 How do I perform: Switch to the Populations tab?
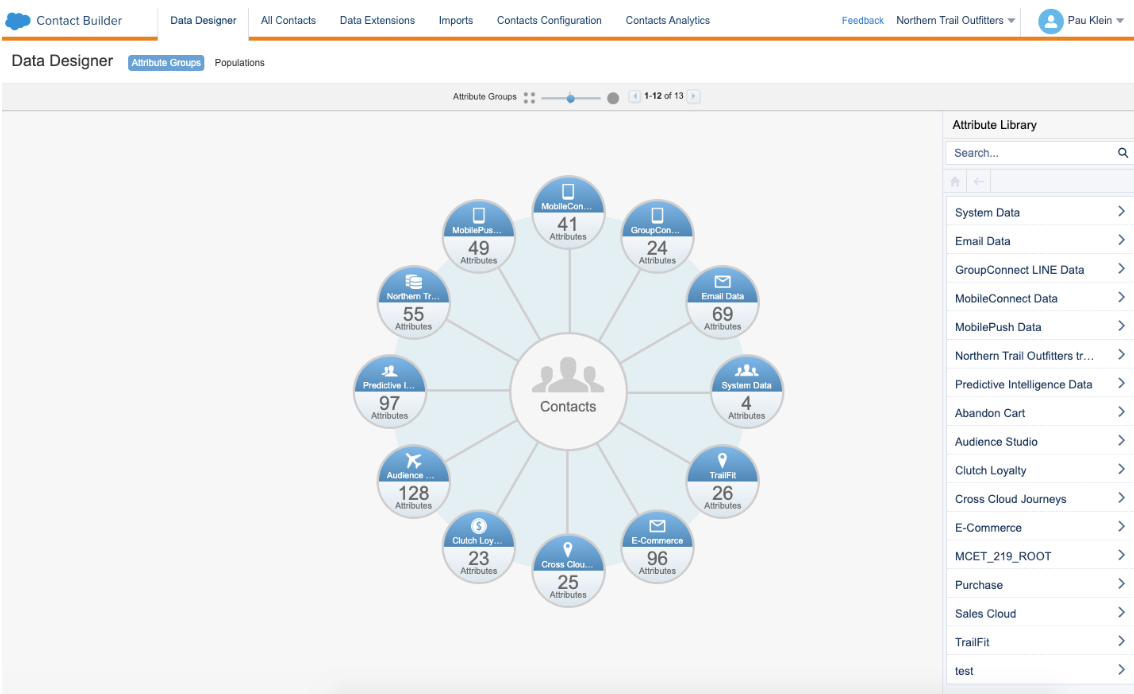click(x=239, y=62)
